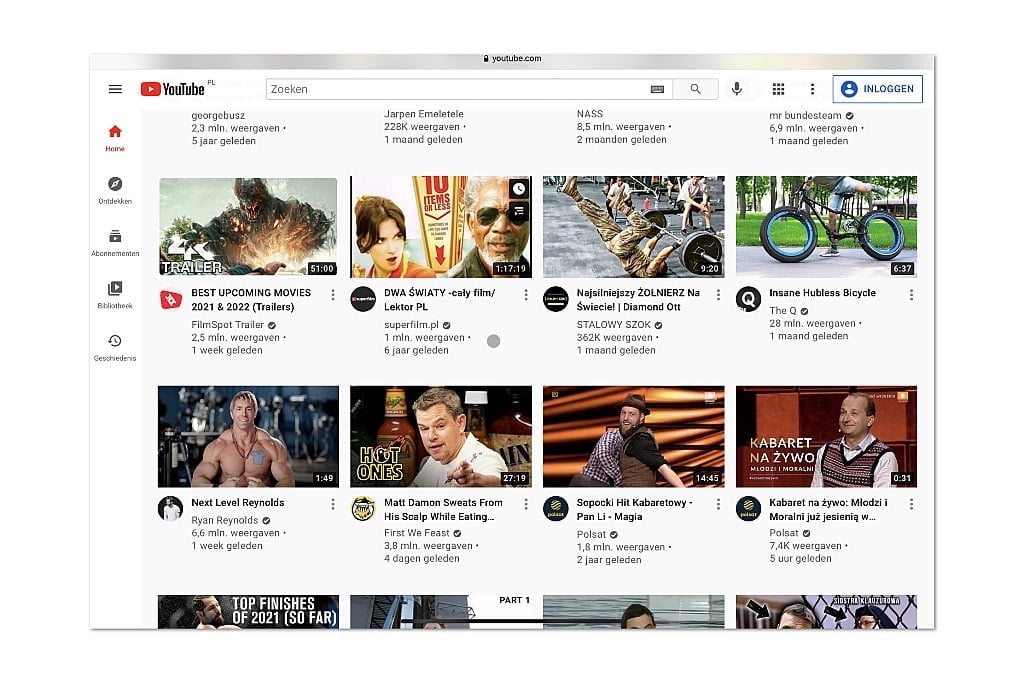
Task: Click the INLOGGEN sign-in button
Action: [878, 89]
